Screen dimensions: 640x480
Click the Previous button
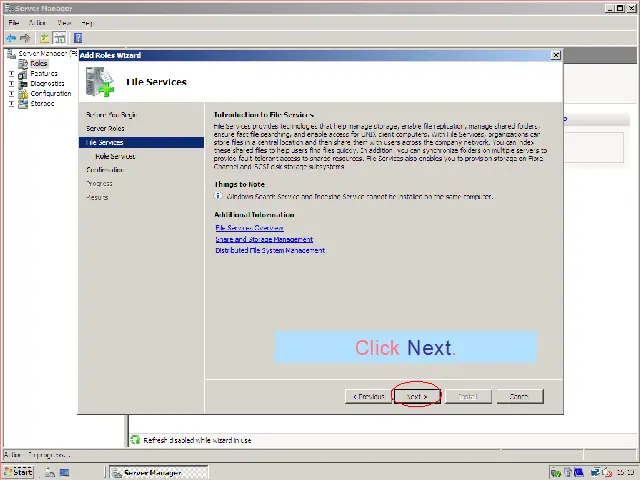(369, 396)
